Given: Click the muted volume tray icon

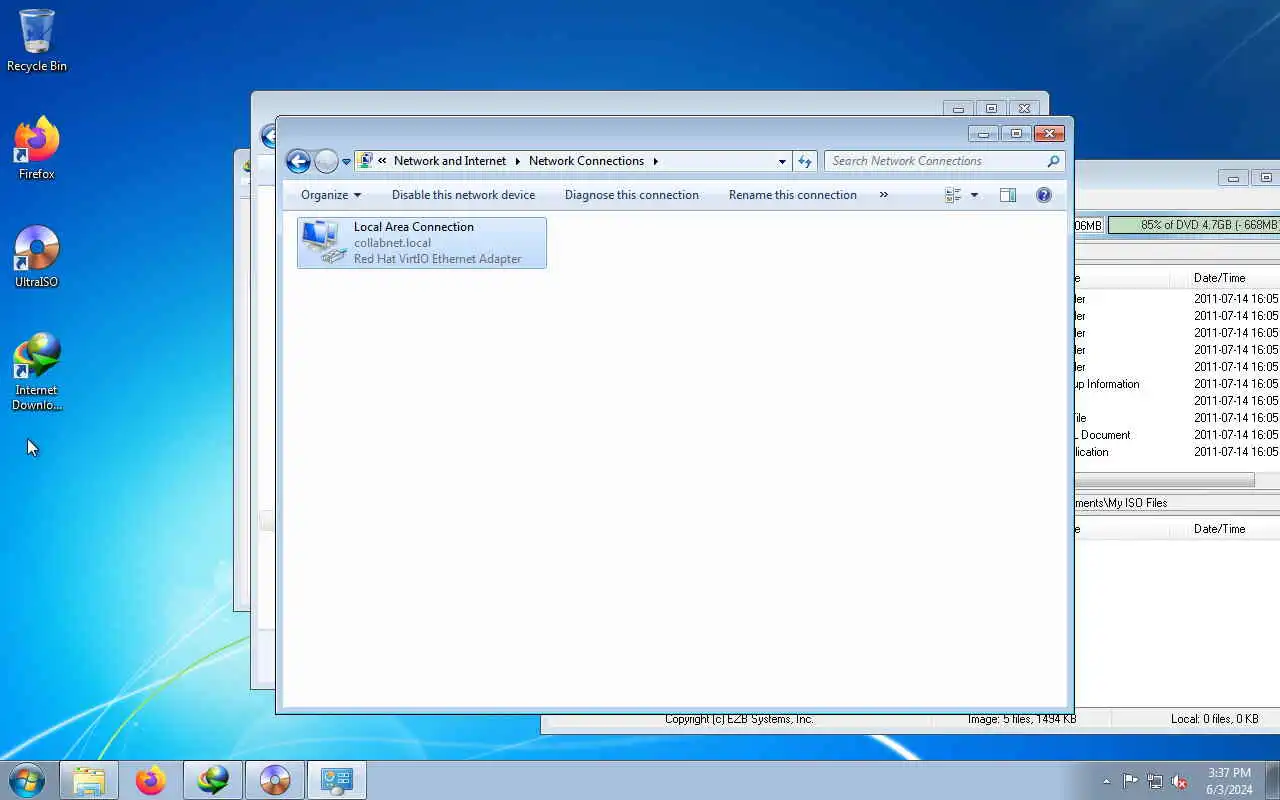Looking at the screenshot, I should coord(1180,781).
